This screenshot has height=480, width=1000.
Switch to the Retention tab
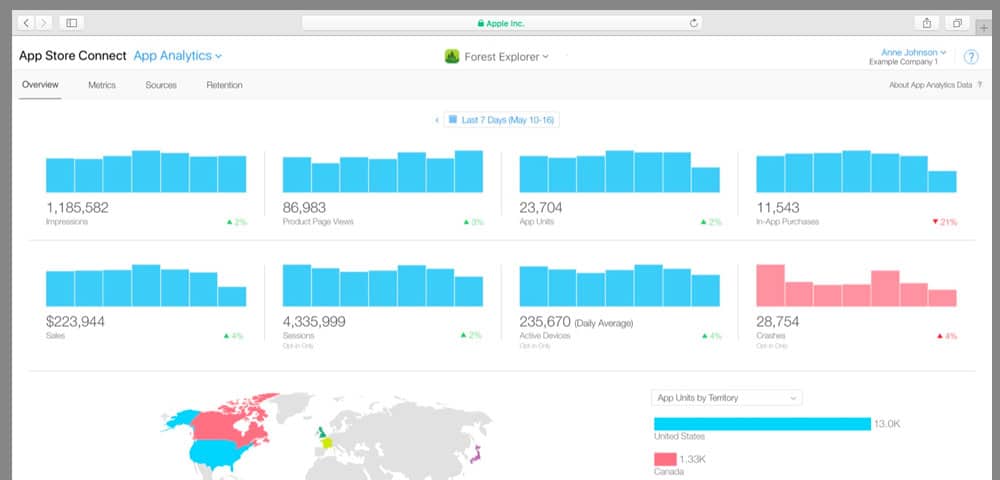click(224, 85)
